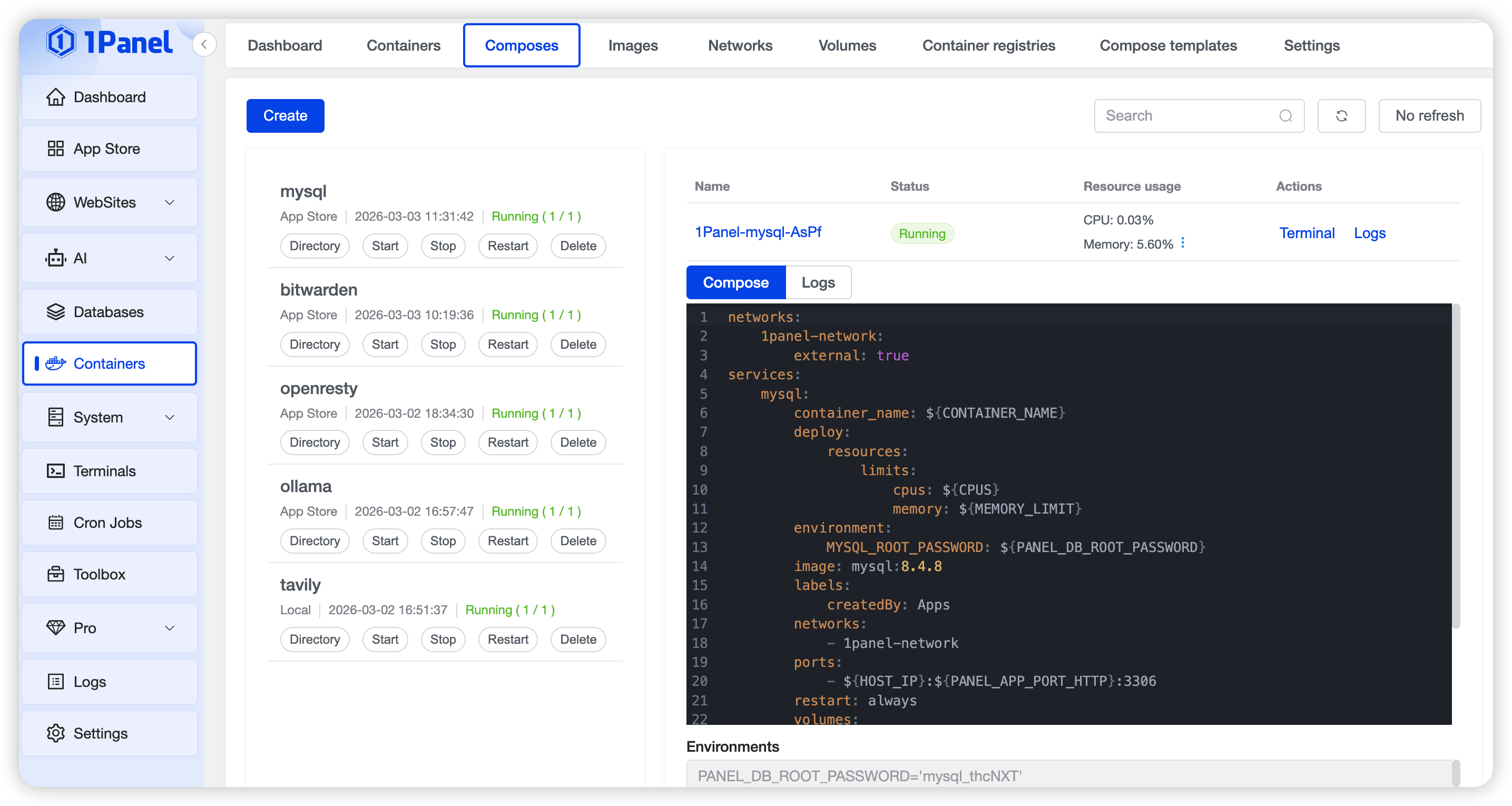
Task: Open the No refresh interval dropdown
Action: pos(1429,116)
